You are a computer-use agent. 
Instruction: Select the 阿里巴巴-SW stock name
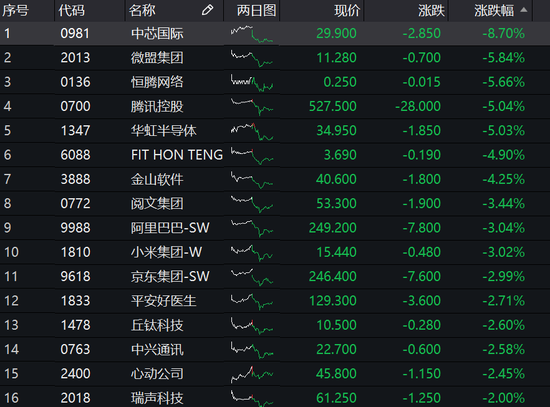(170, 228)
